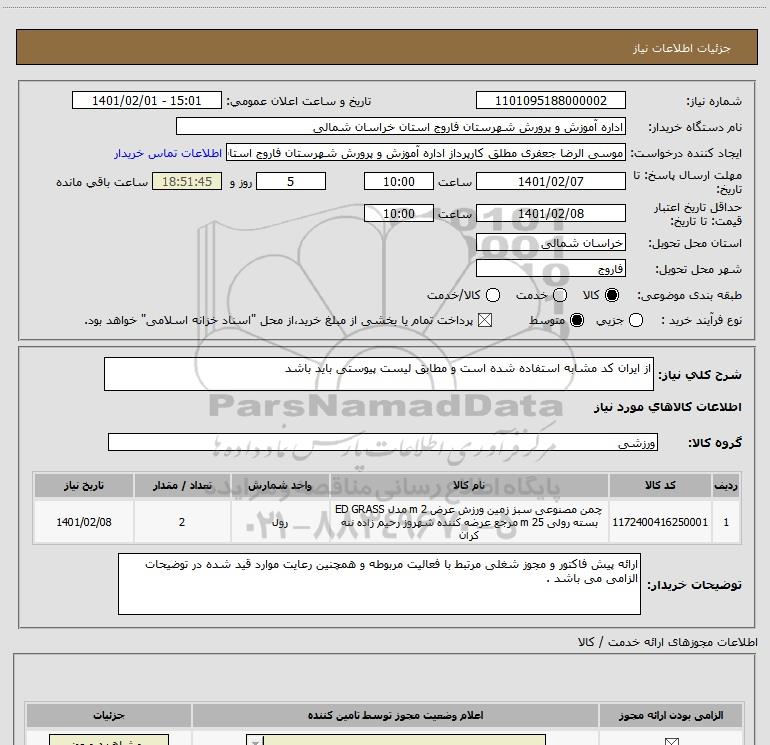This screenshot has height=745, width=770.
Task: Click the response deadline date 1401/02/07
Action: [x=550, y=181]
